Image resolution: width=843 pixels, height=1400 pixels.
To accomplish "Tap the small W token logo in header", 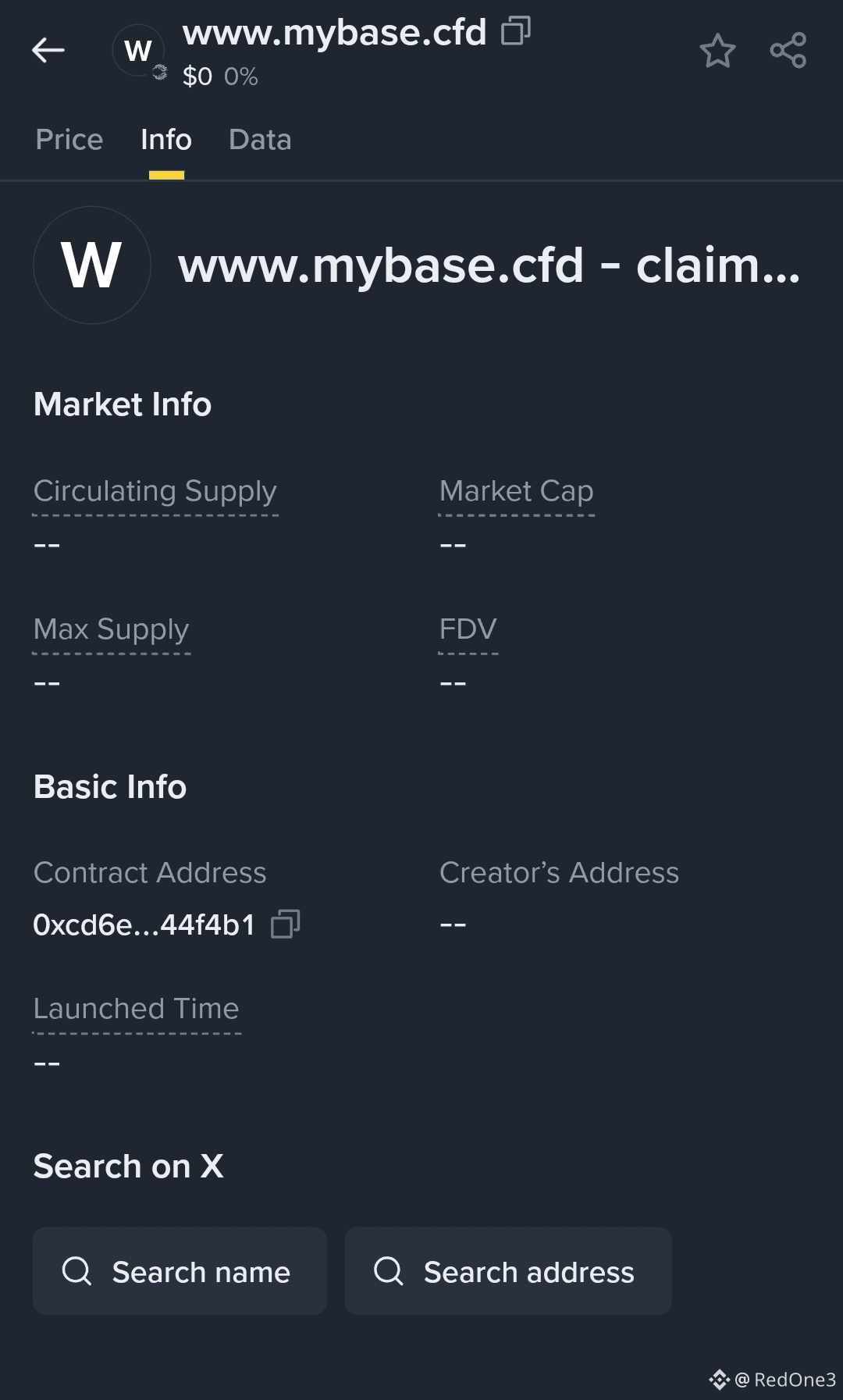I will (138, 51).
